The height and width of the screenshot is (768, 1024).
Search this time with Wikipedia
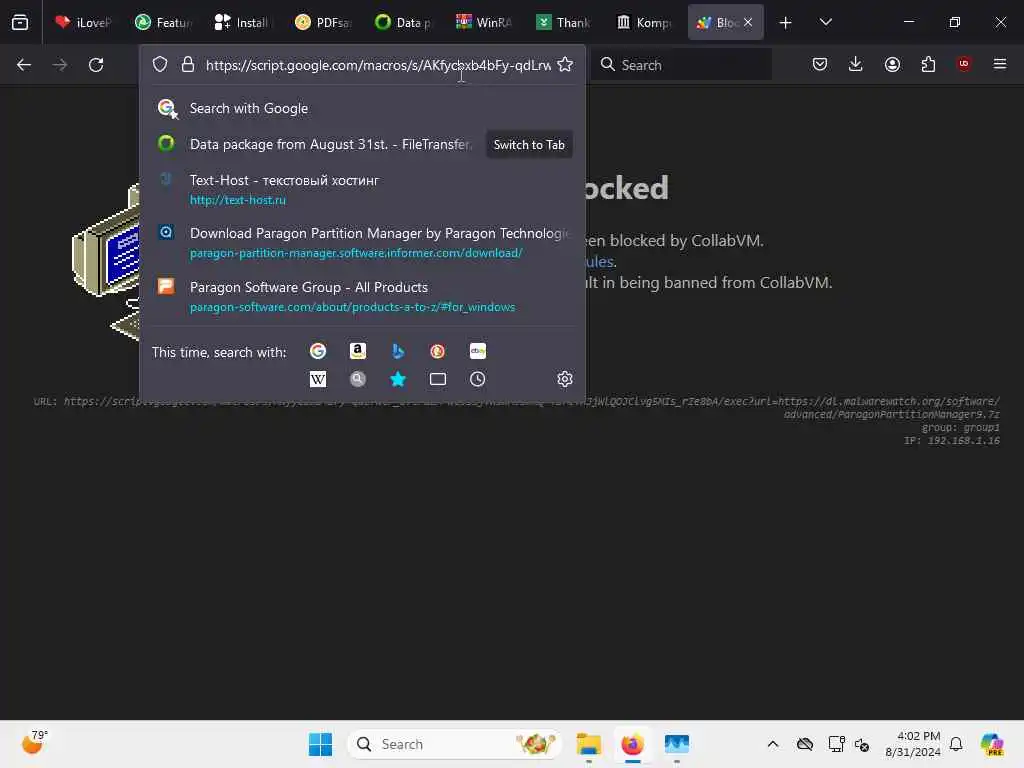pyautogui.click(x=318, y=379)
